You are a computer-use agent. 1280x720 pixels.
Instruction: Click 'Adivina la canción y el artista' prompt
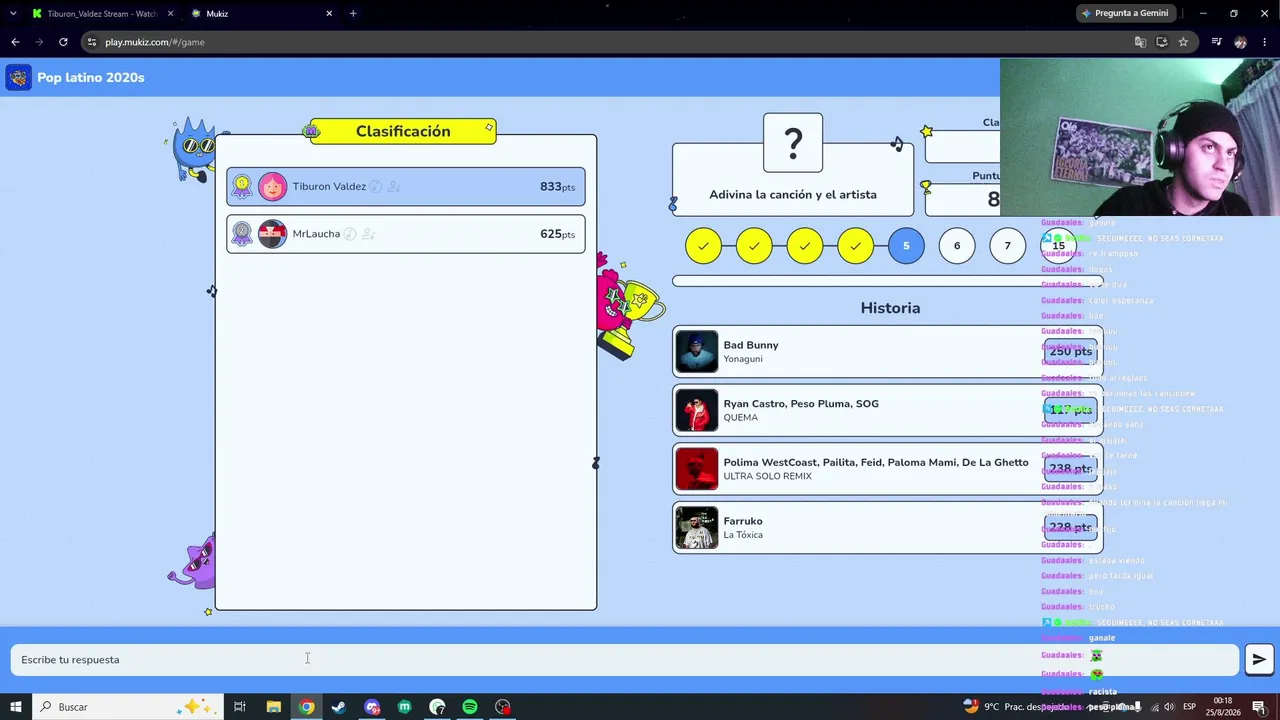[x=793, y=195]
